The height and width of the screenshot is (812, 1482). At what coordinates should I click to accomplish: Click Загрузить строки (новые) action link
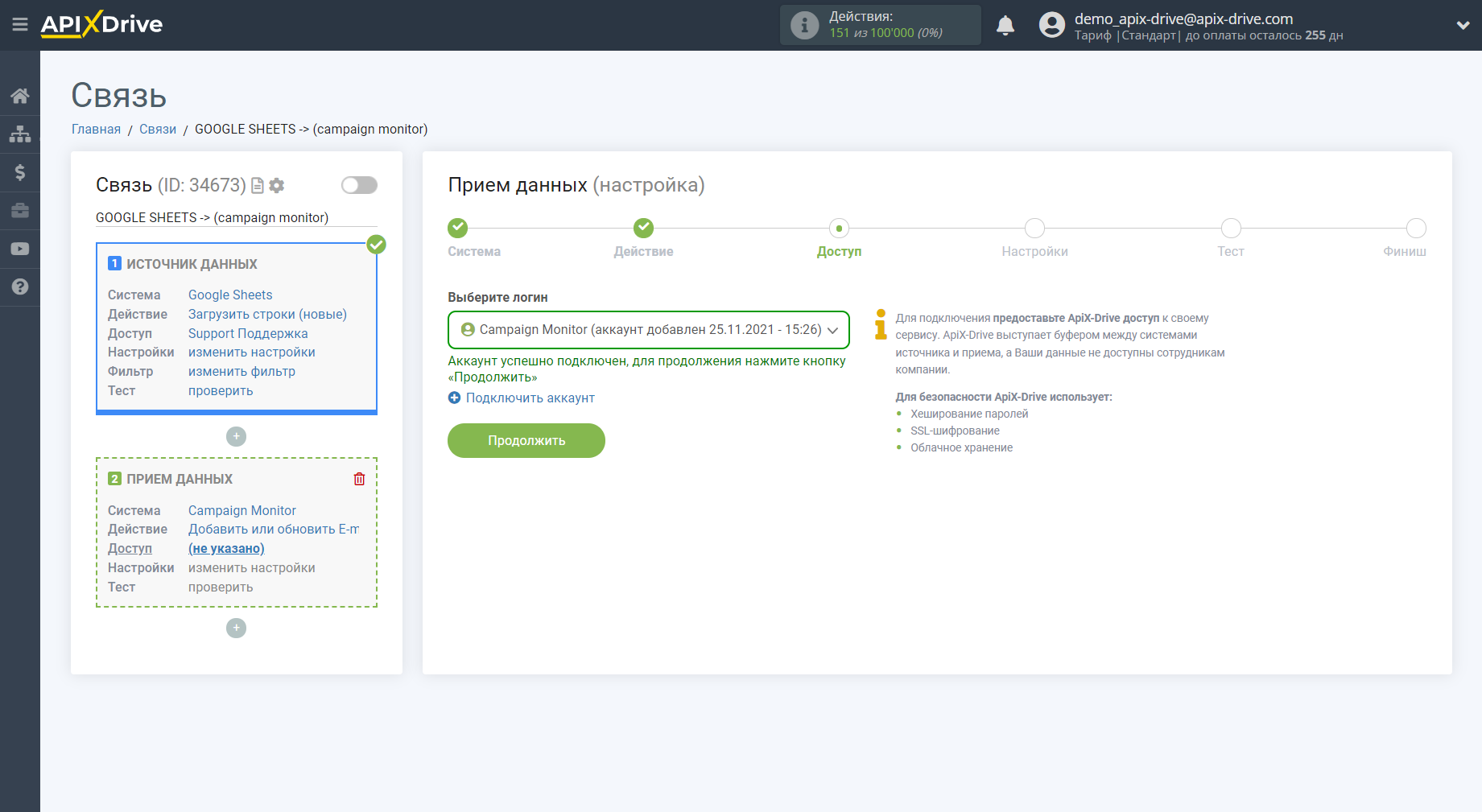pyautogui.click(x=267, y=314)
